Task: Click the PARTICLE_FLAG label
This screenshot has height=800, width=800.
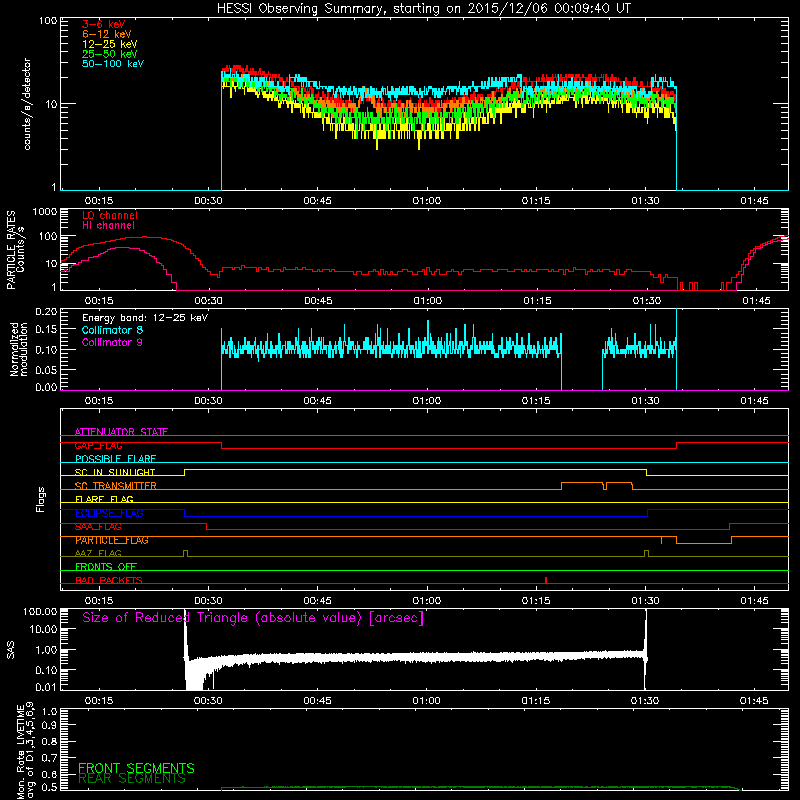Action: click(x=112, y=540)
